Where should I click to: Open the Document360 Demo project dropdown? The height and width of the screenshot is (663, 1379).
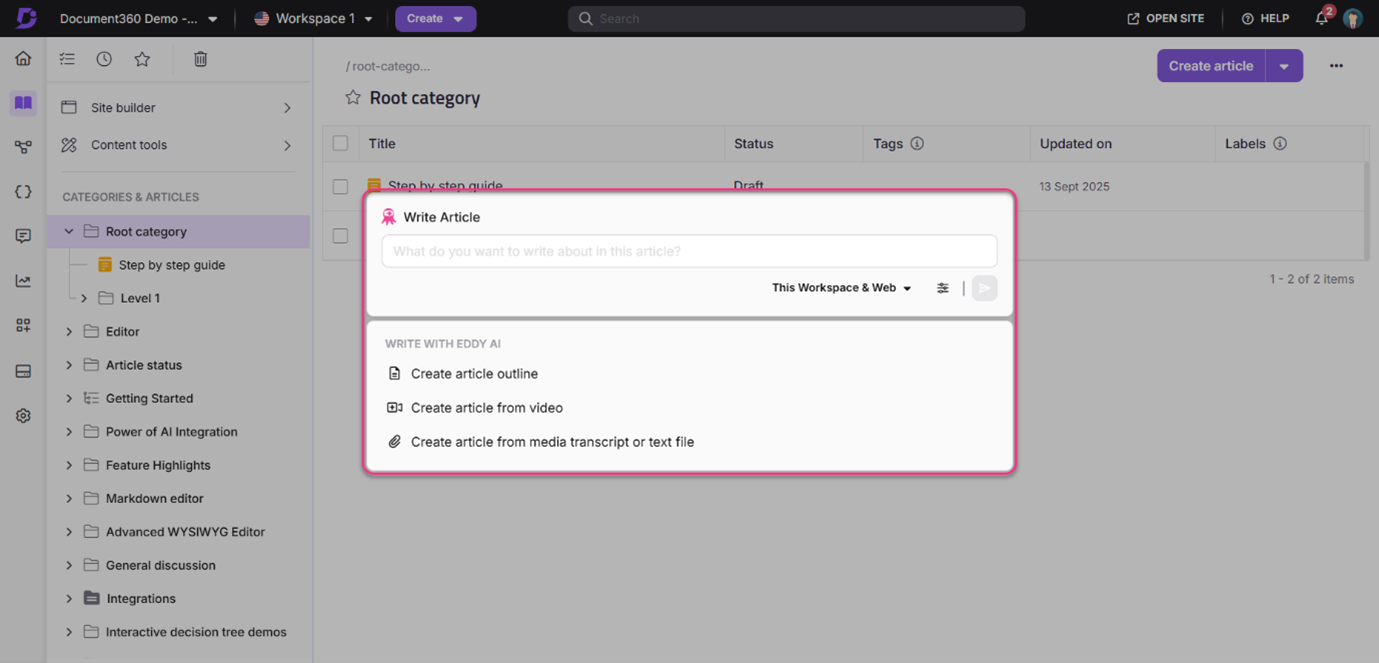139,19
